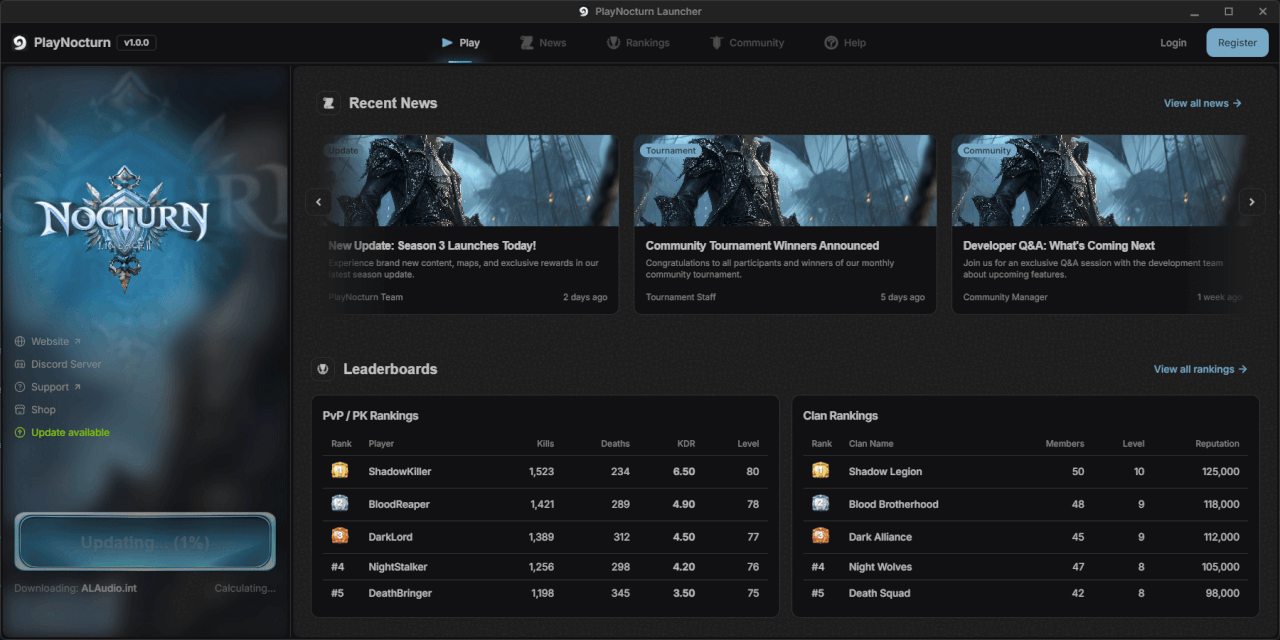Open the Discord Server sidebar link
The image size is (1280, 640).
point(58,364)
